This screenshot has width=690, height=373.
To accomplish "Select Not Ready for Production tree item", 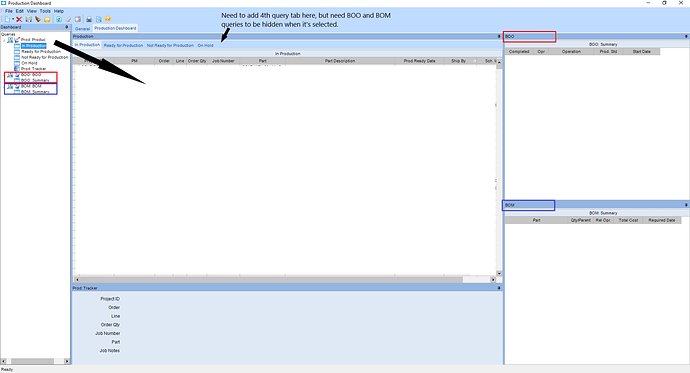I will point(45,57).
